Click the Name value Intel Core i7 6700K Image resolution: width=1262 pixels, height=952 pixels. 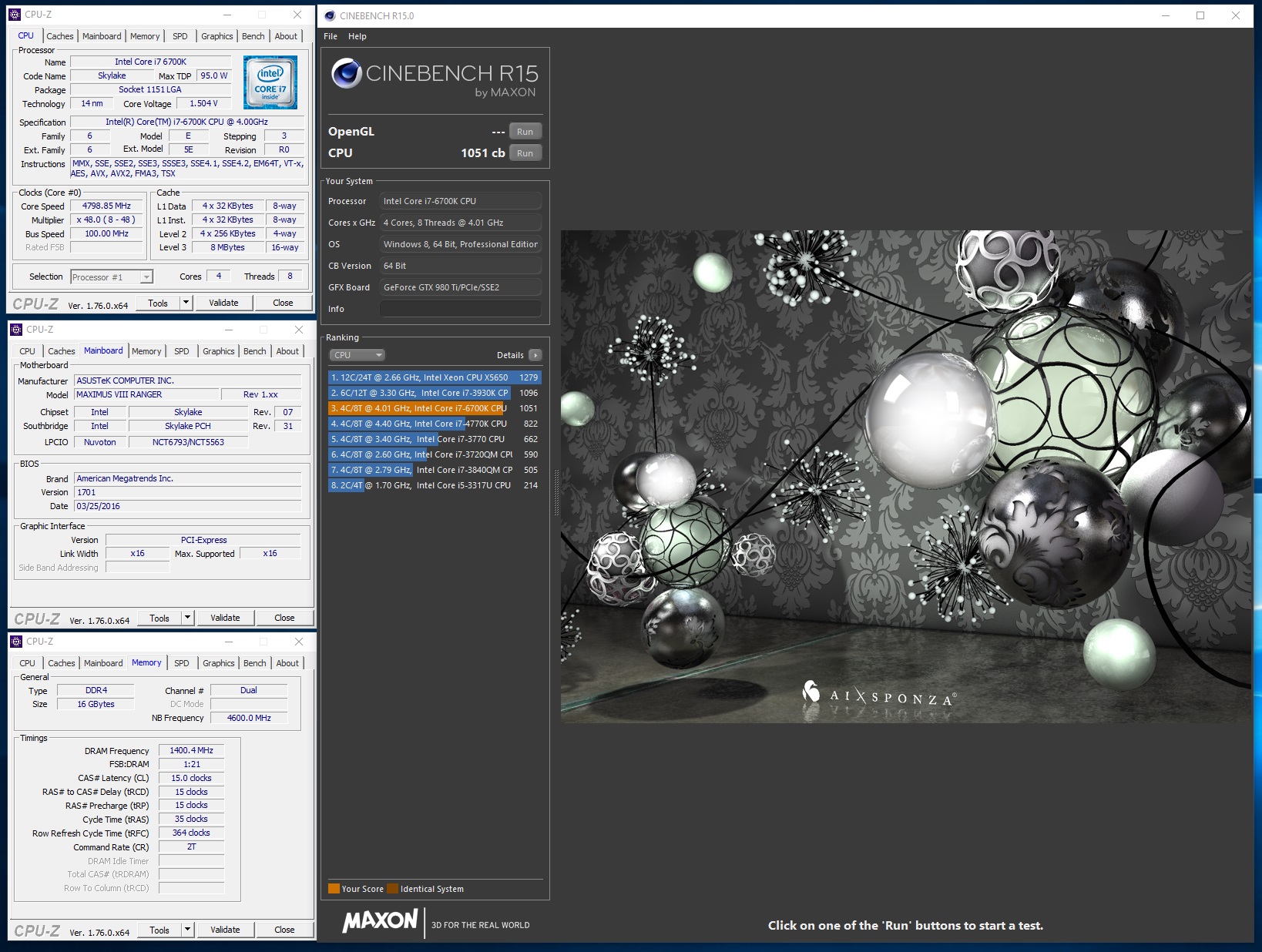(150, 62)
